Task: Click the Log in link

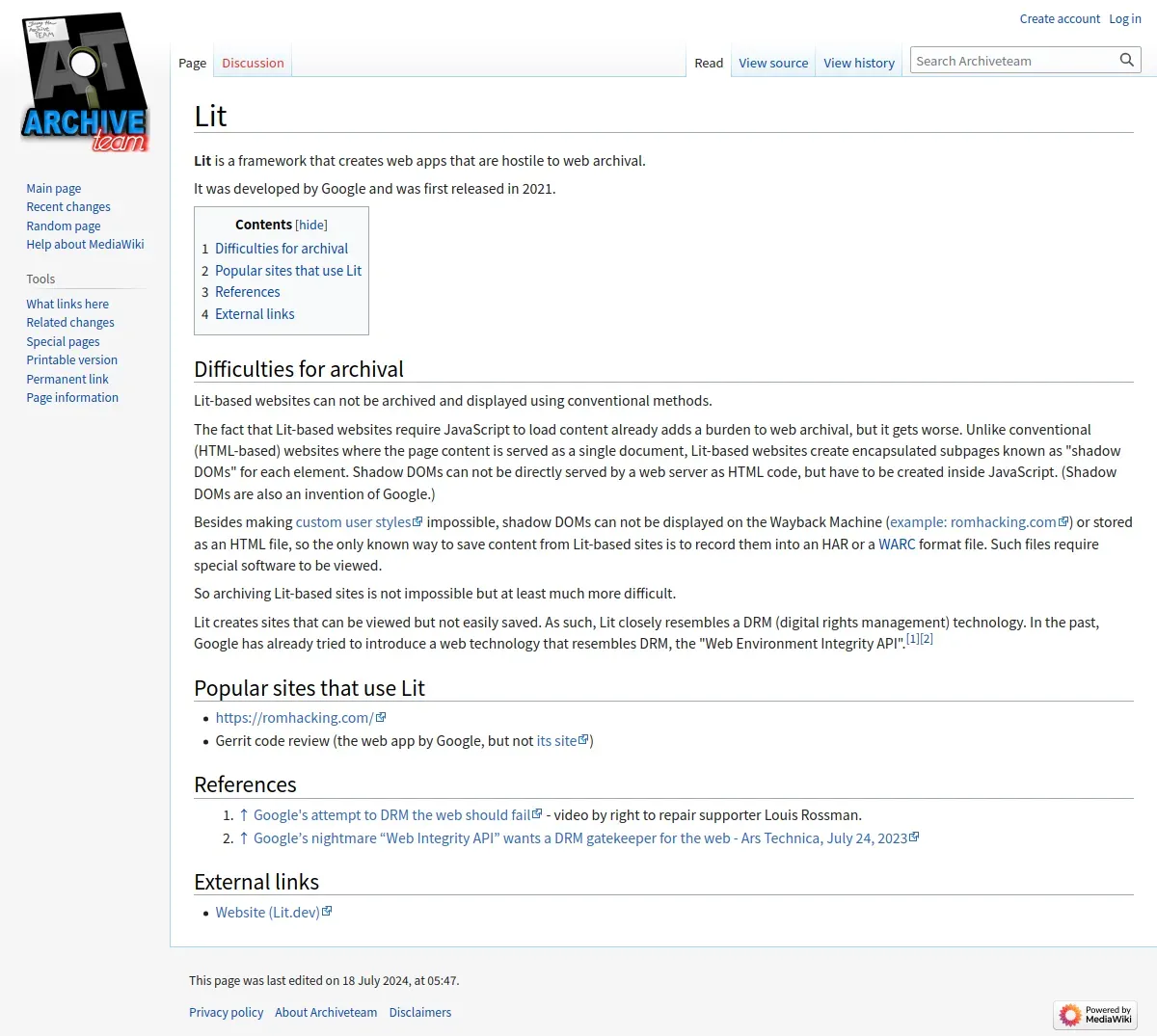Action: (1125, 18)
